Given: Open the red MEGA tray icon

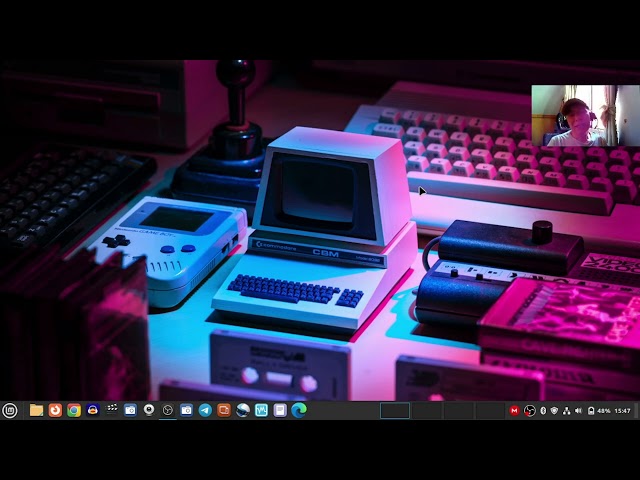Looking at the screenshot, I should tap(514, 411).
